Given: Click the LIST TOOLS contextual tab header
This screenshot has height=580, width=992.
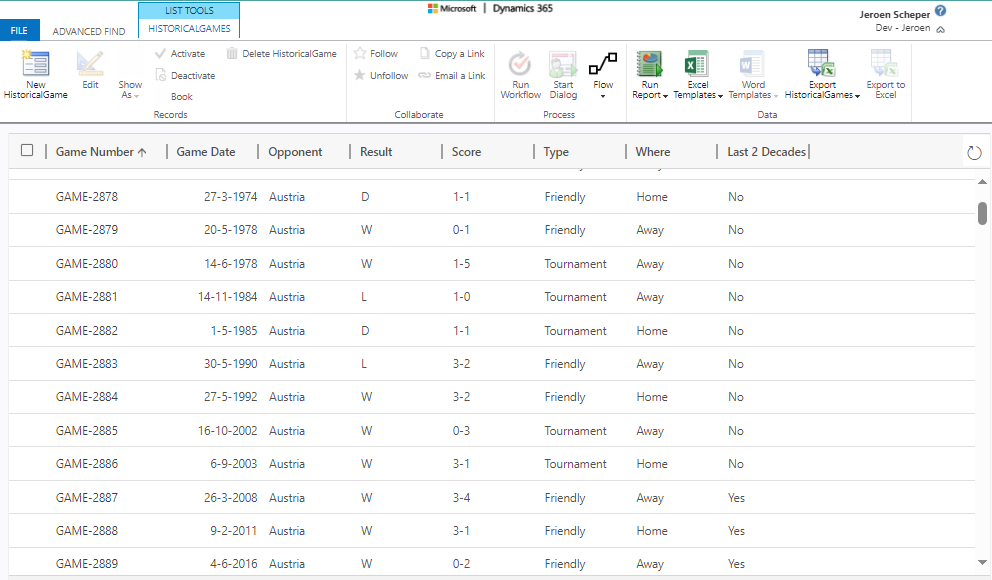Looking at the screenshot, I should pos(189,10).
